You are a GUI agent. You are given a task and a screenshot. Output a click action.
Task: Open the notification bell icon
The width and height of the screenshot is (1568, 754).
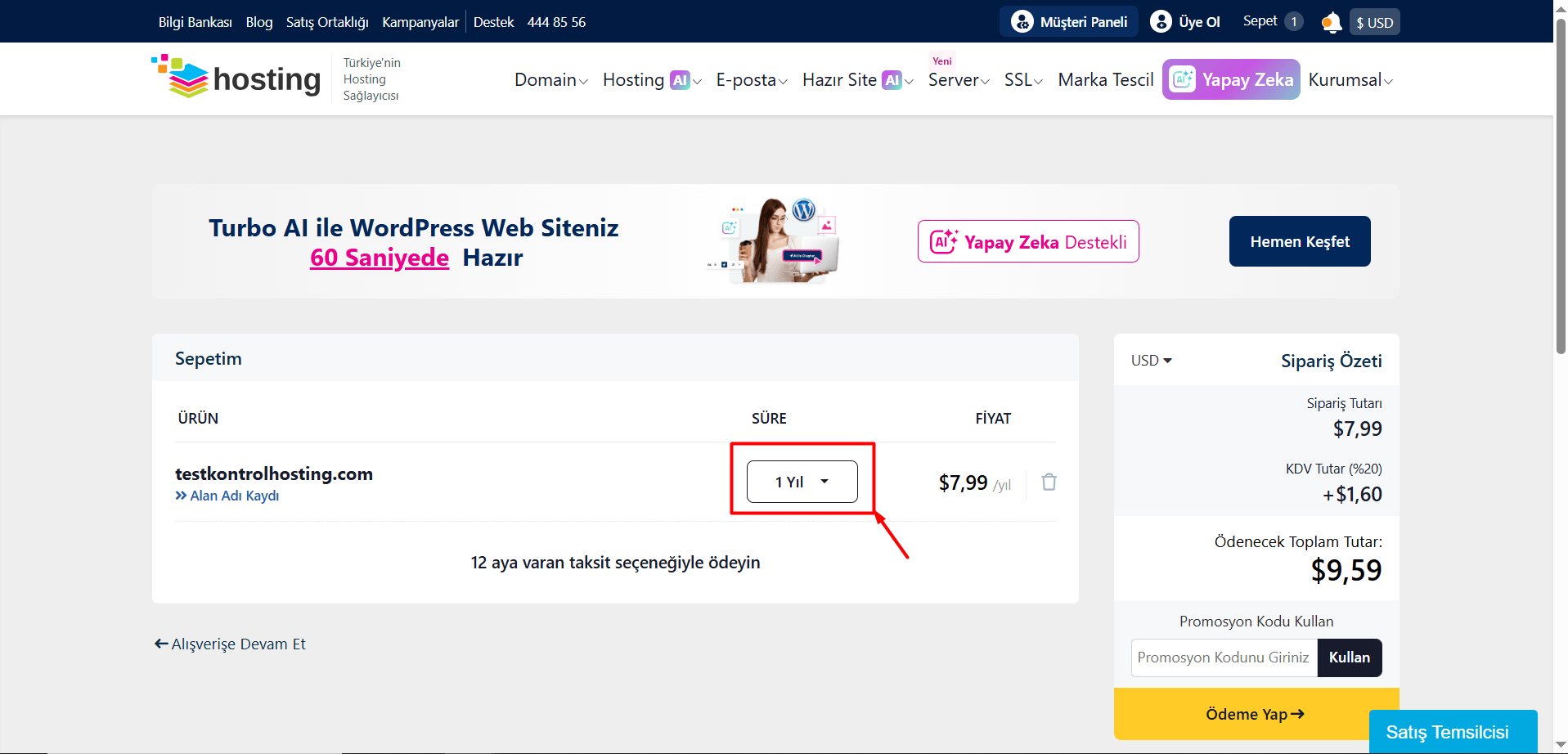point(1331,22)
